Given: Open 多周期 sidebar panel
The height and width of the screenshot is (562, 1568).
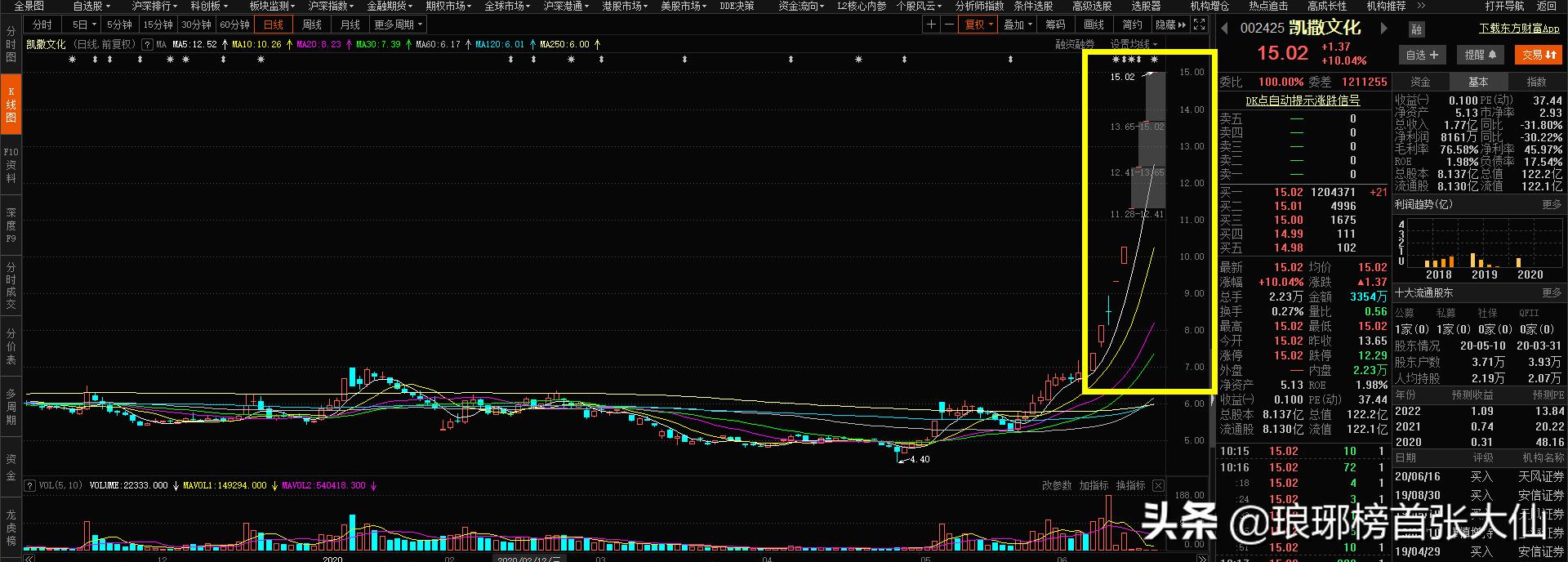Looking at the screenshot, I should coord(11,406).
